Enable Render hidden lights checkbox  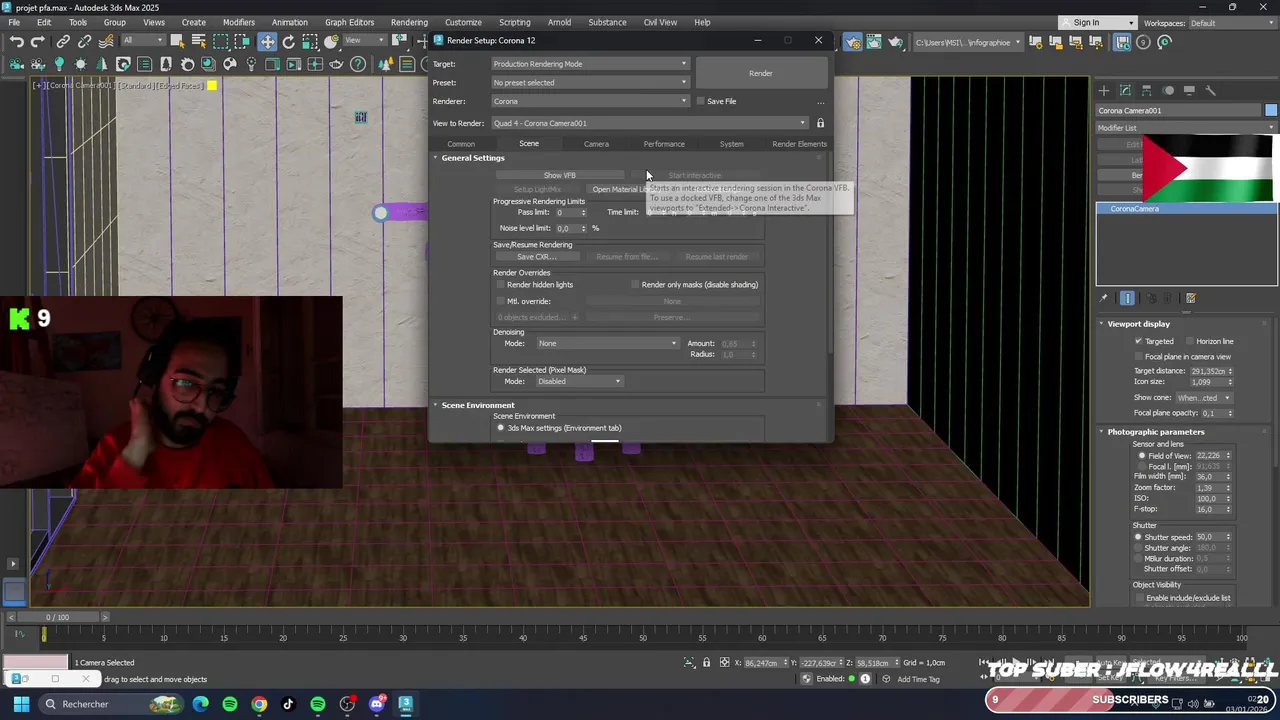[501, 285]
